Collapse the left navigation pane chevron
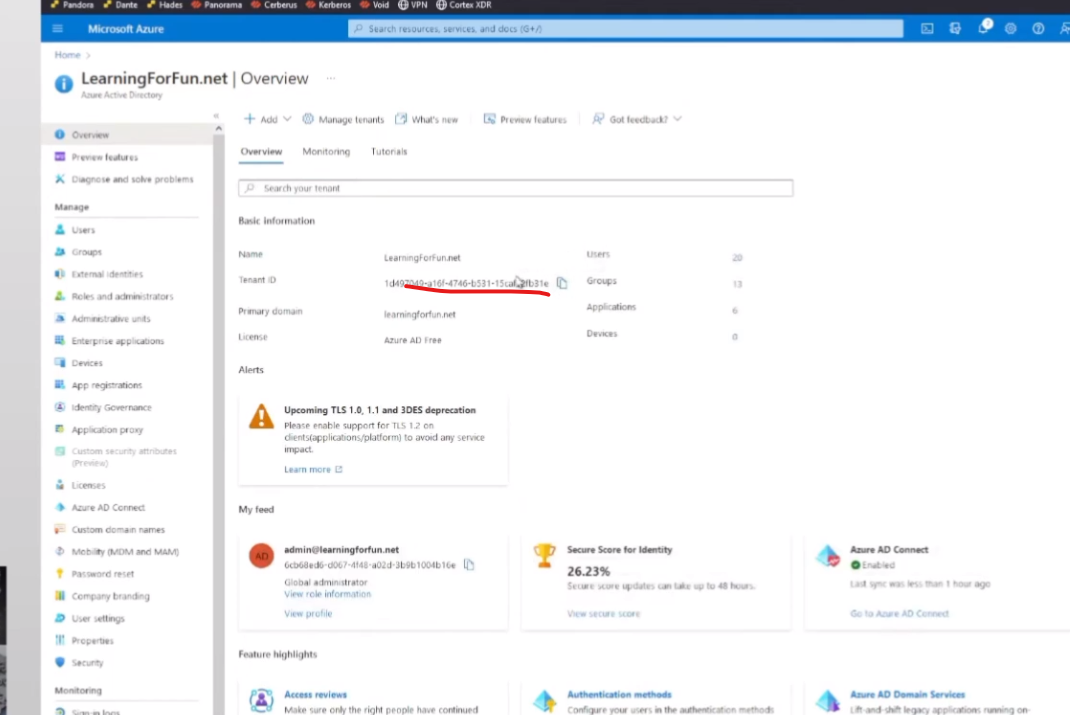This screenshot has height=715, width=1070. pyautogui.click(x=216, y=116)
